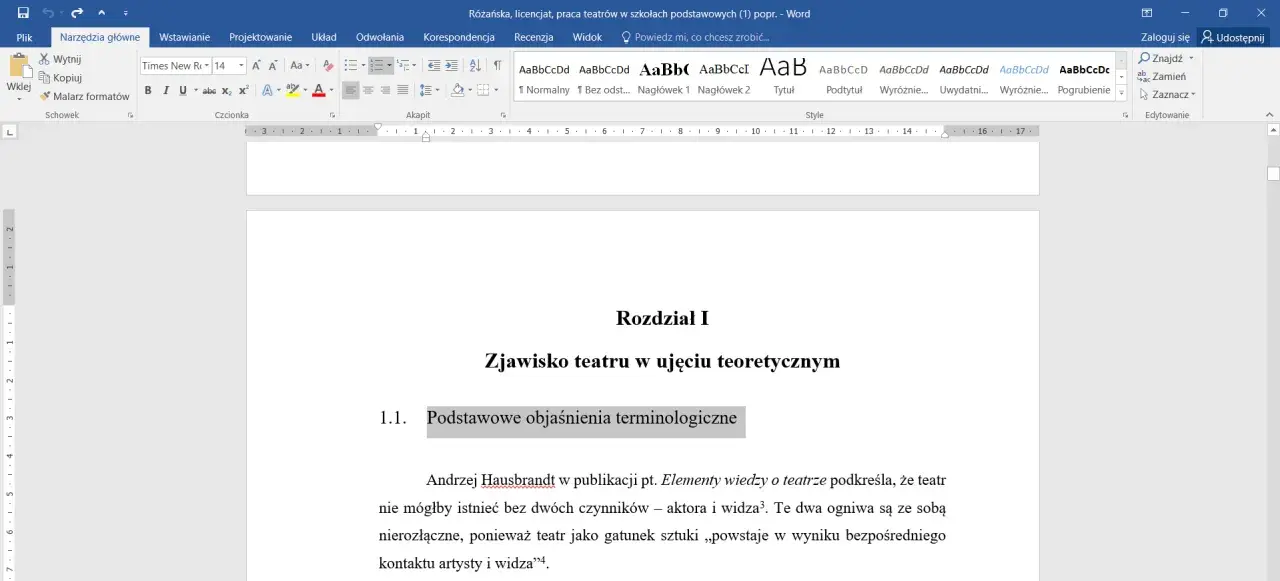This screenshot has height=581, width=1280.
Task: Replace text using Zamień
Action: click(x=1162, y=76)
